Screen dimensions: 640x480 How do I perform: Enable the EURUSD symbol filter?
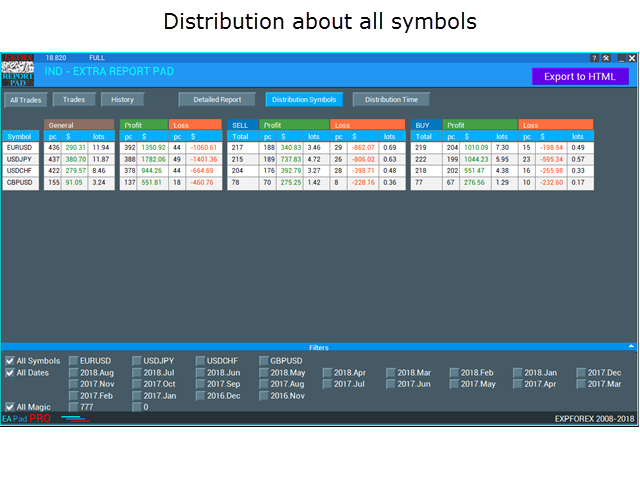point(73,361)
